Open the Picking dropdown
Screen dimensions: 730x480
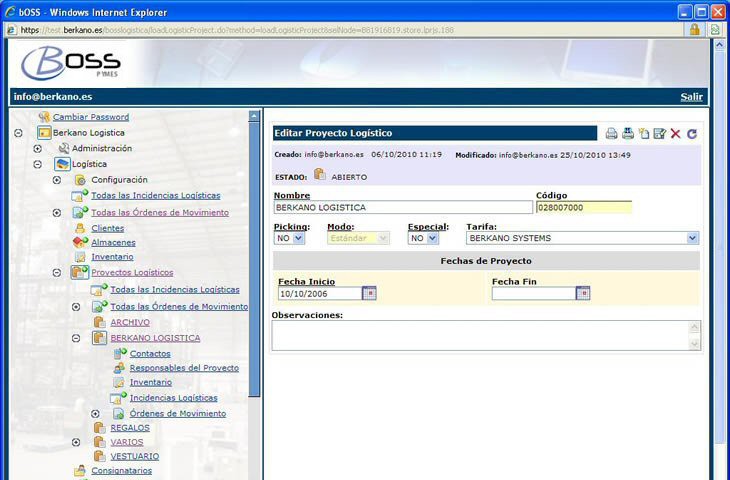point(298,239)
